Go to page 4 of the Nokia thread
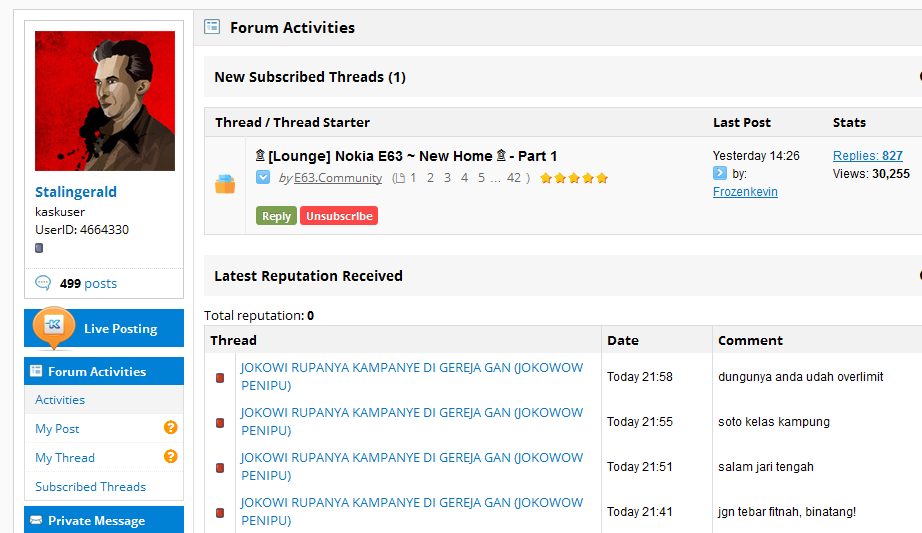922x533 pixels. click(465, 178)
